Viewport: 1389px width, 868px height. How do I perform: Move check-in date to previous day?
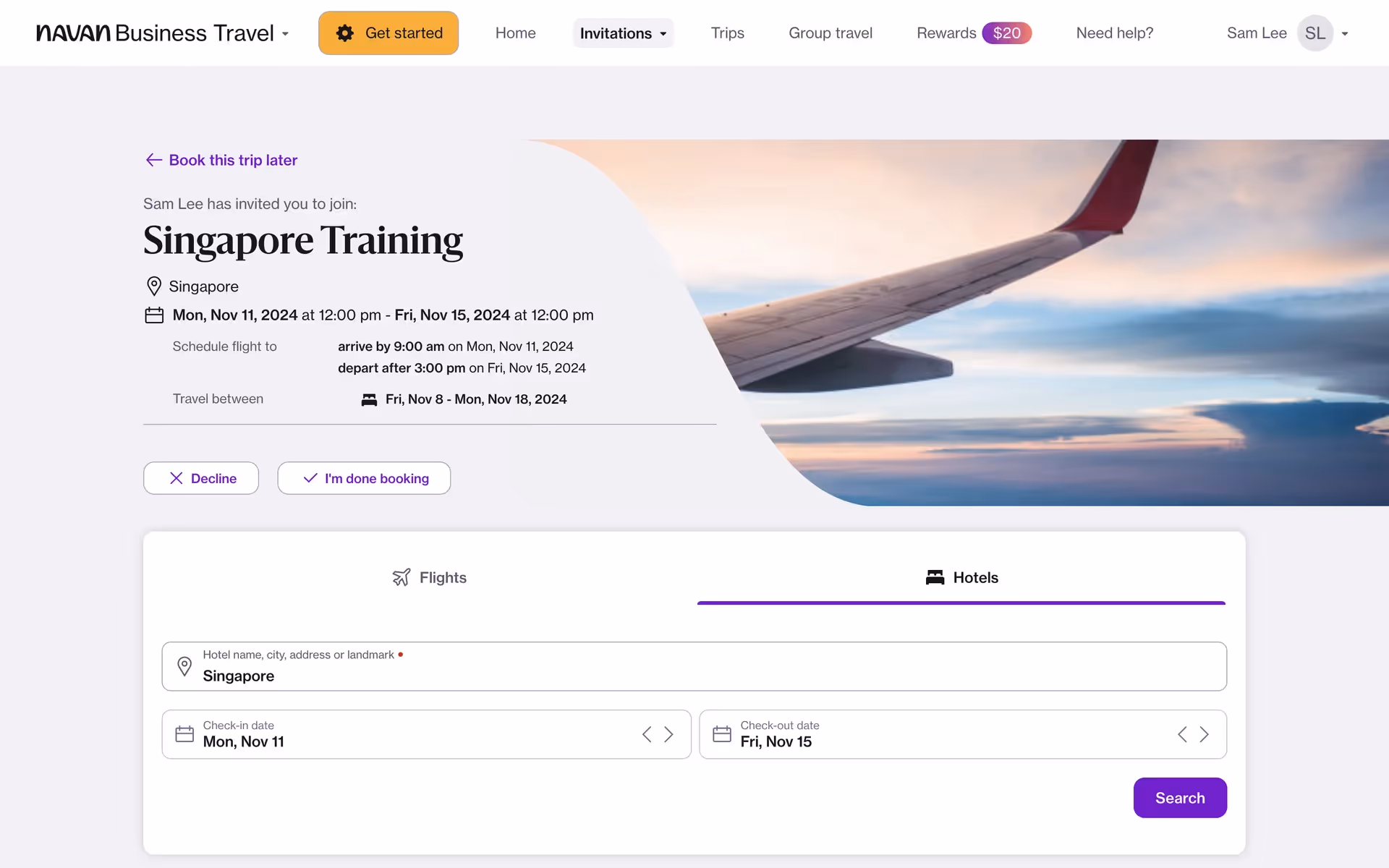647,734
